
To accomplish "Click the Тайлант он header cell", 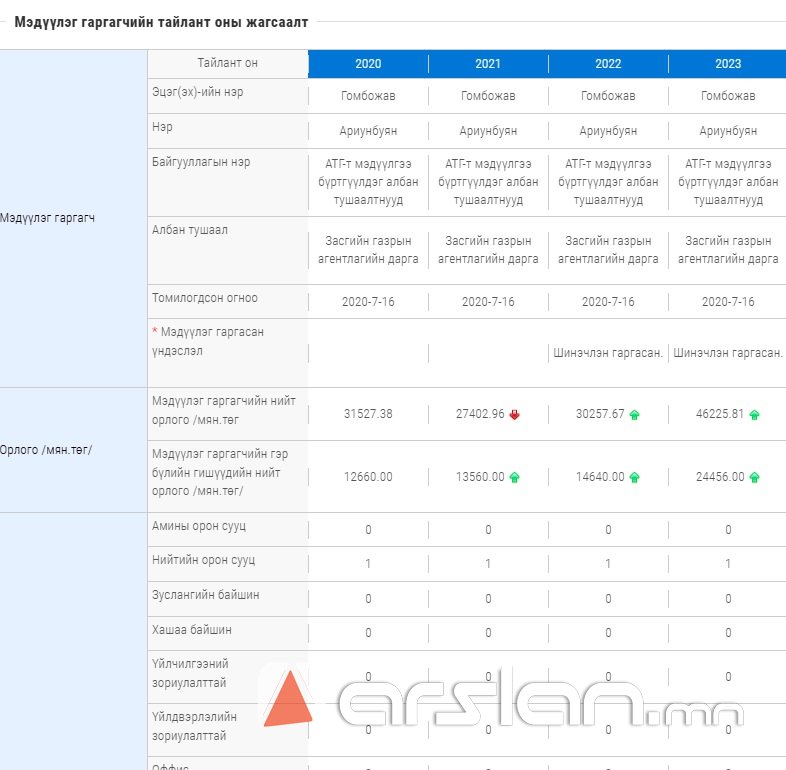I will (x=228, y=63).
